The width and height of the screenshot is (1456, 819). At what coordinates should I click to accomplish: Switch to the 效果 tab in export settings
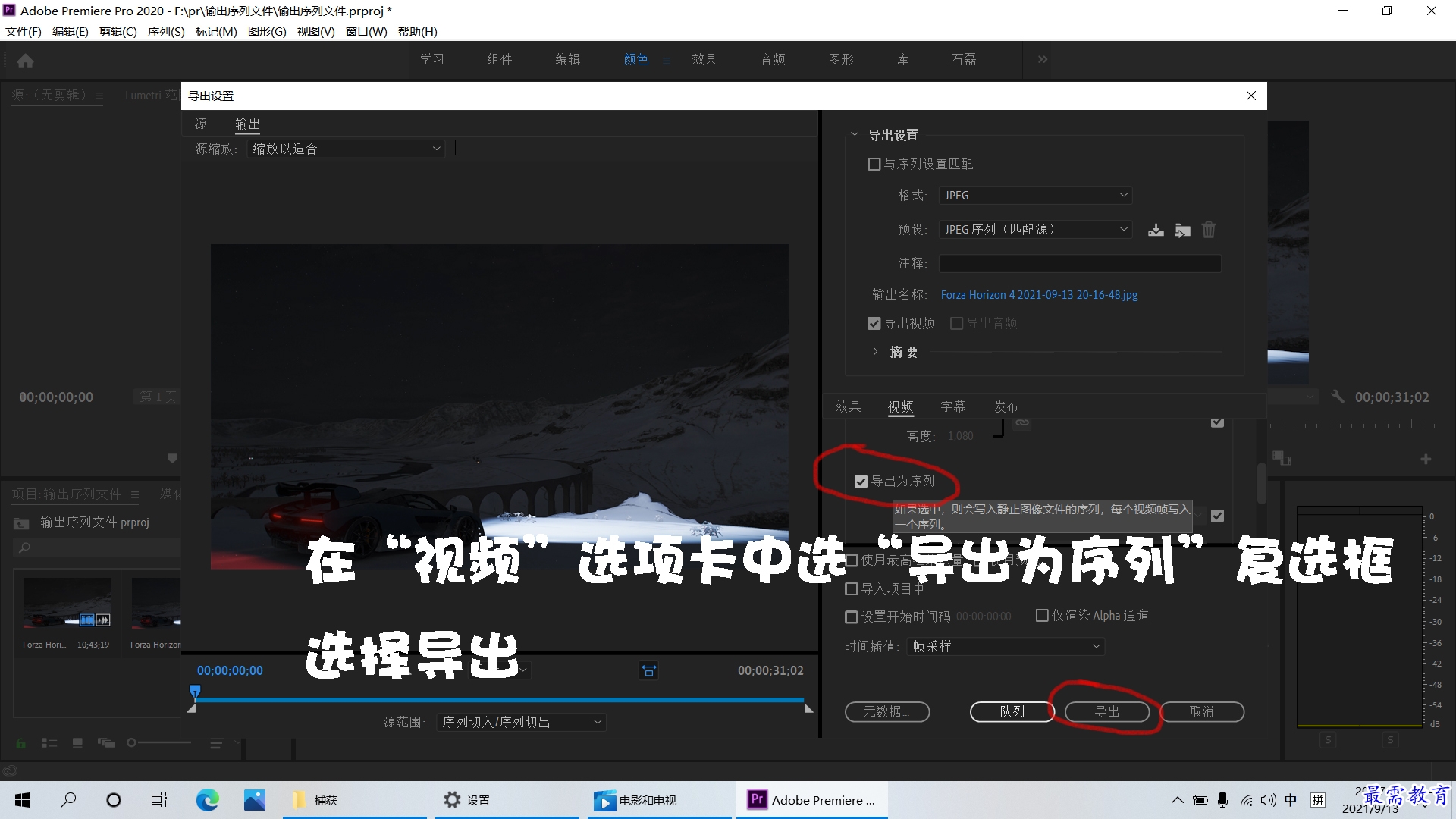point(848,407)
